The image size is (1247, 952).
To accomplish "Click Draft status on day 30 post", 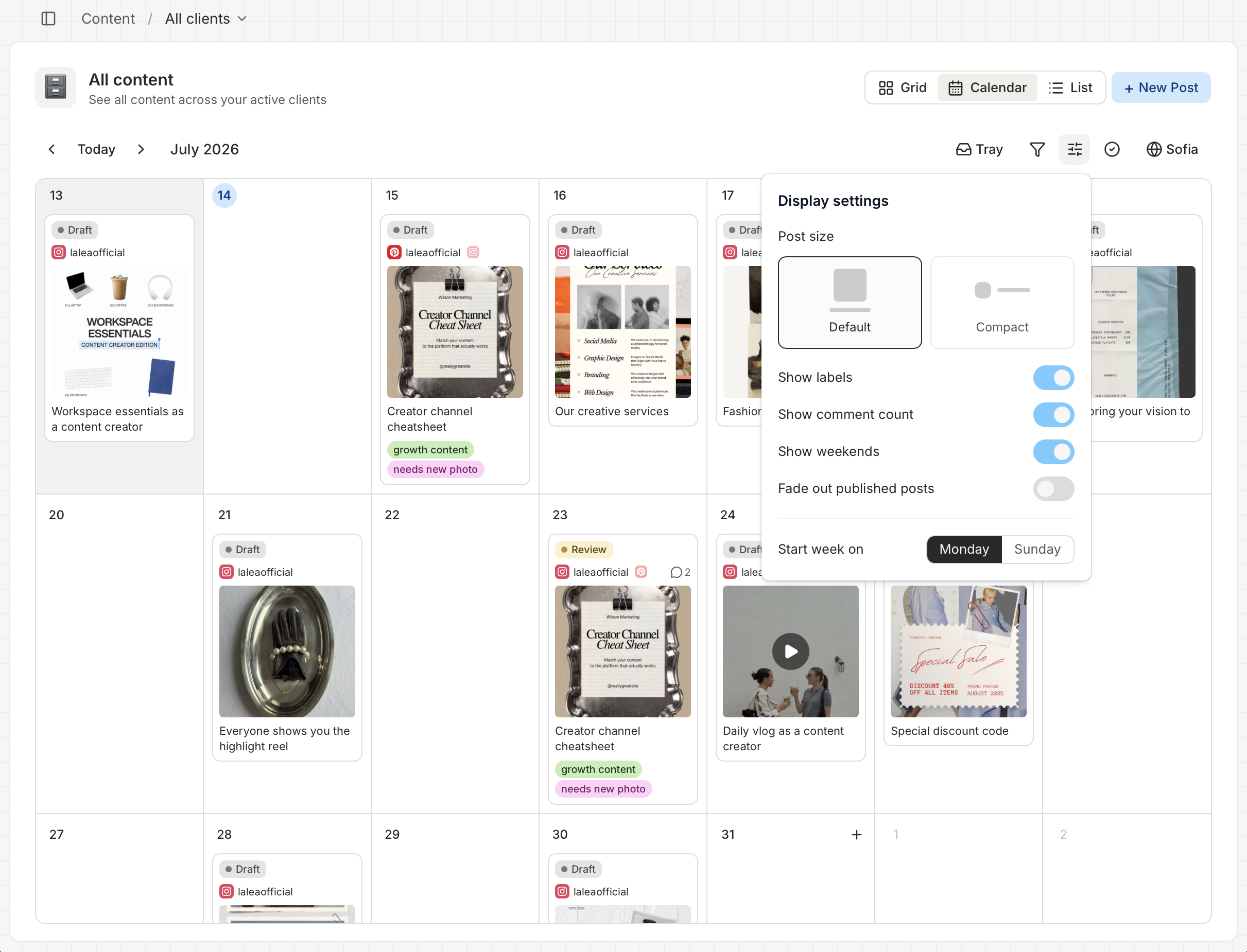I will (x=578, y=869).
